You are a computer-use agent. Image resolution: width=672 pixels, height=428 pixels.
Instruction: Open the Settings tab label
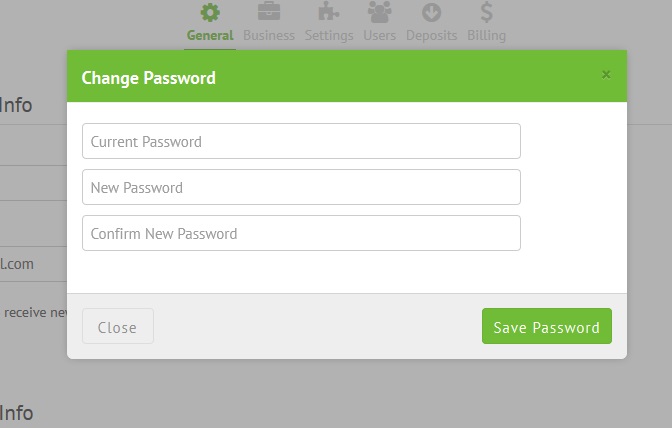(329, 36)
